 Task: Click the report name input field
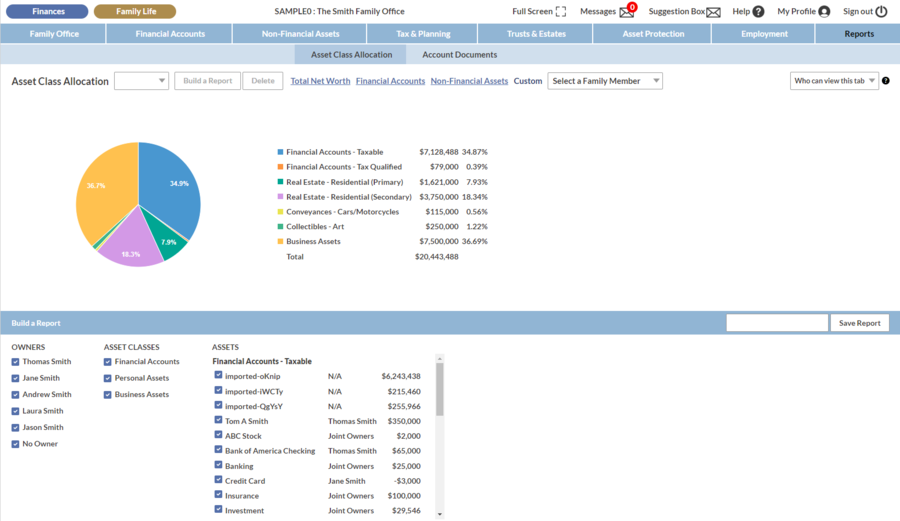click(x=777, y=323)
